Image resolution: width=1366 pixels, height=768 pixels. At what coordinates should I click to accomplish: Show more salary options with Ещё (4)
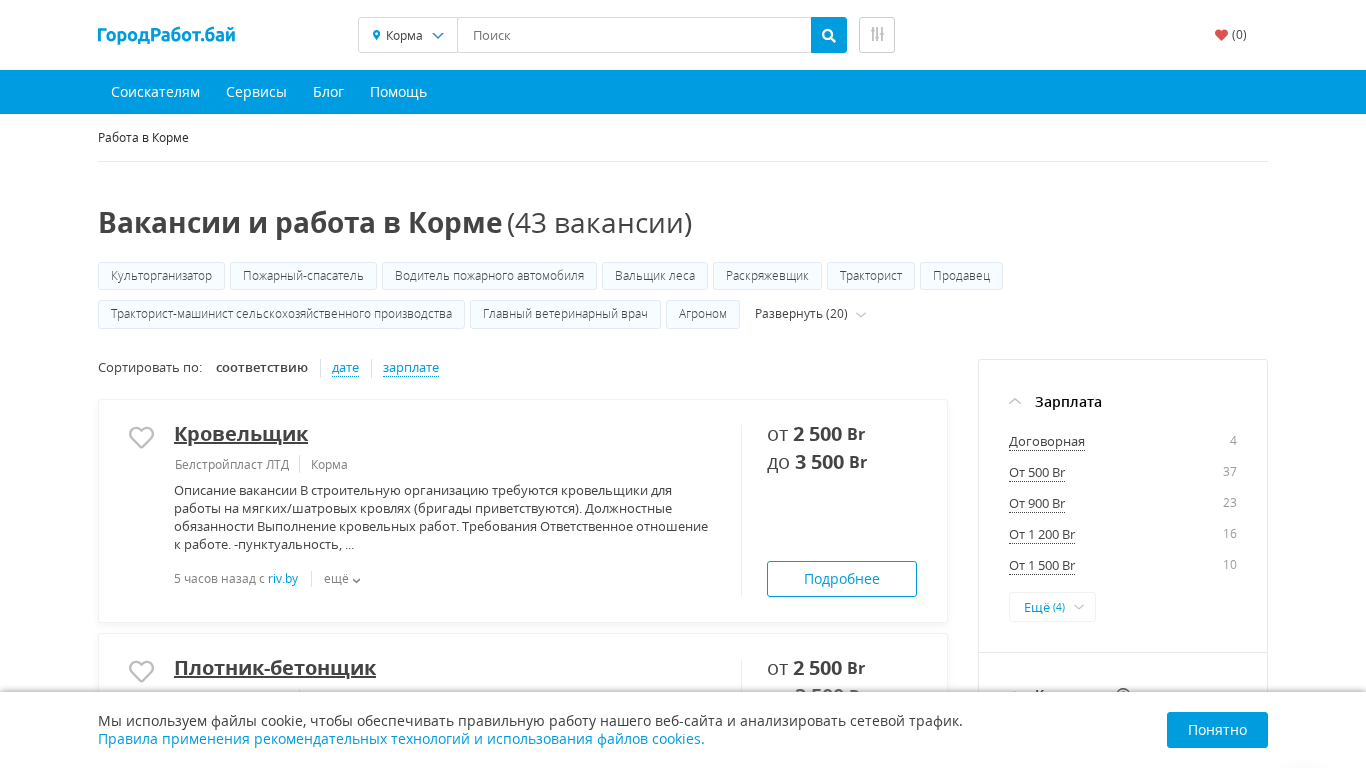1052,607
